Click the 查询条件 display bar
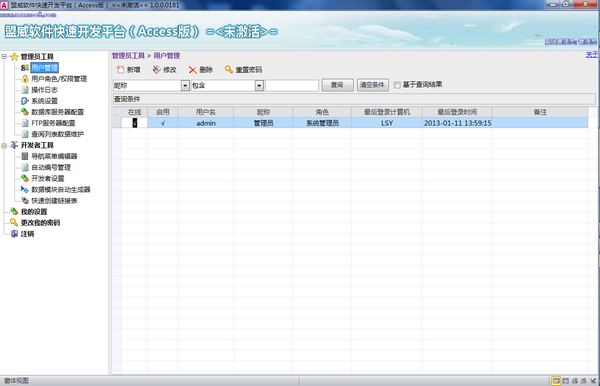Viewport: 600px width, 386px height. pyautogui.click(x=354, y=99)
